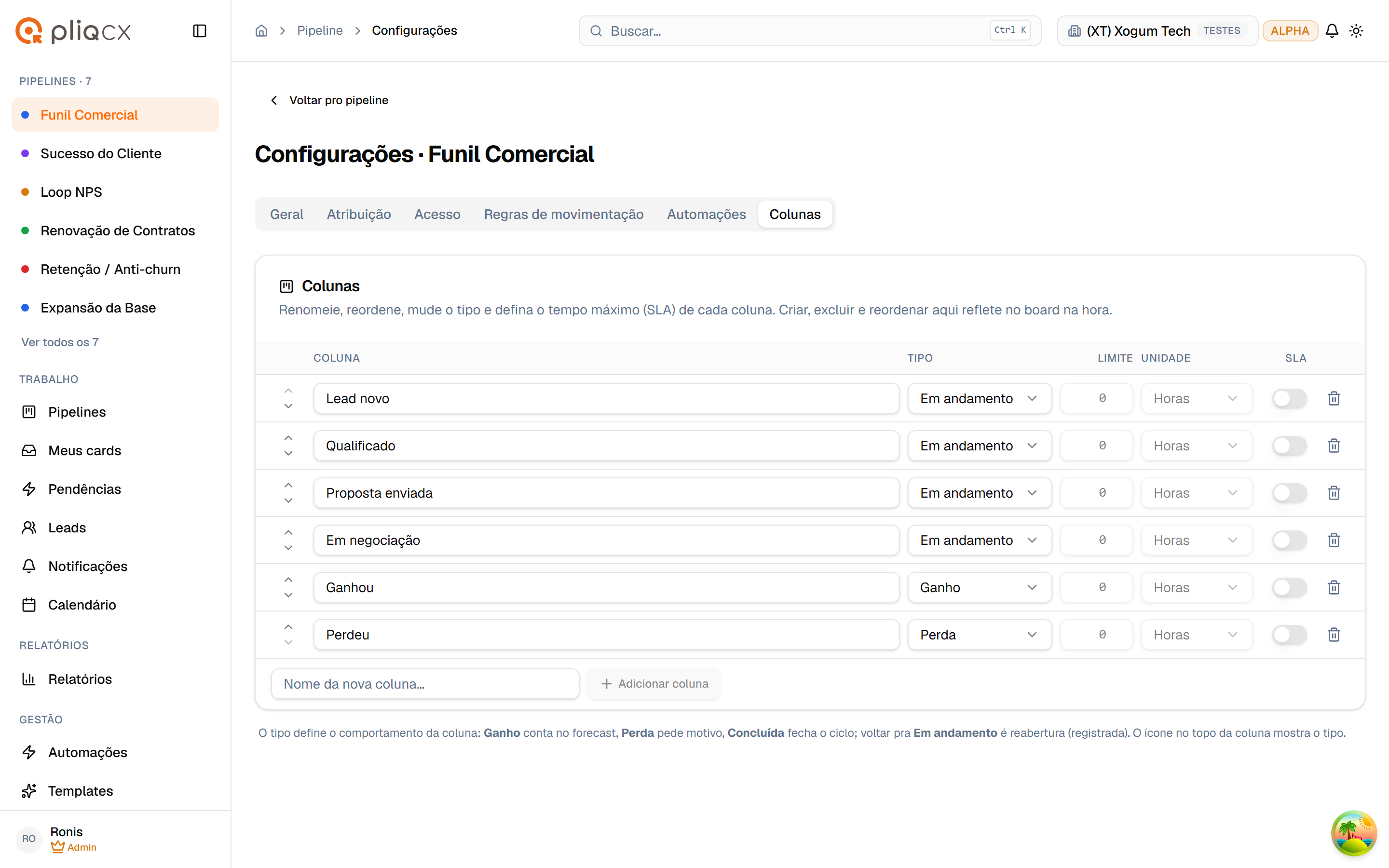
Task: Delete the Lead novo column
Action: 1334,398
